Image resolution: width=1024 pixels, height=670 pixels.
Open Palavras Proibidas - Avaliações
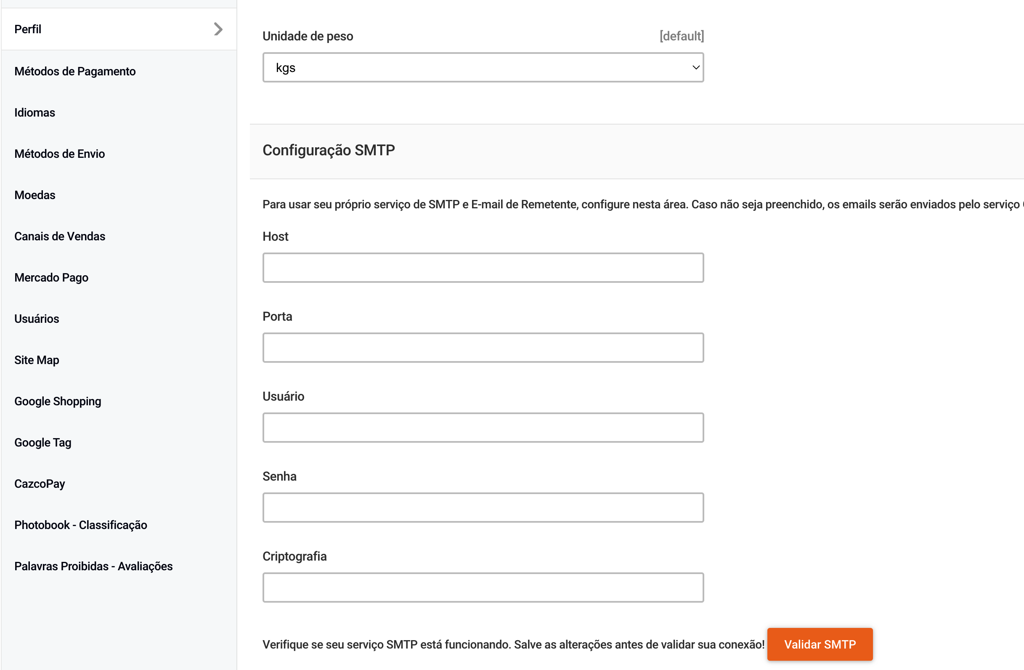[x=94, y=567]
